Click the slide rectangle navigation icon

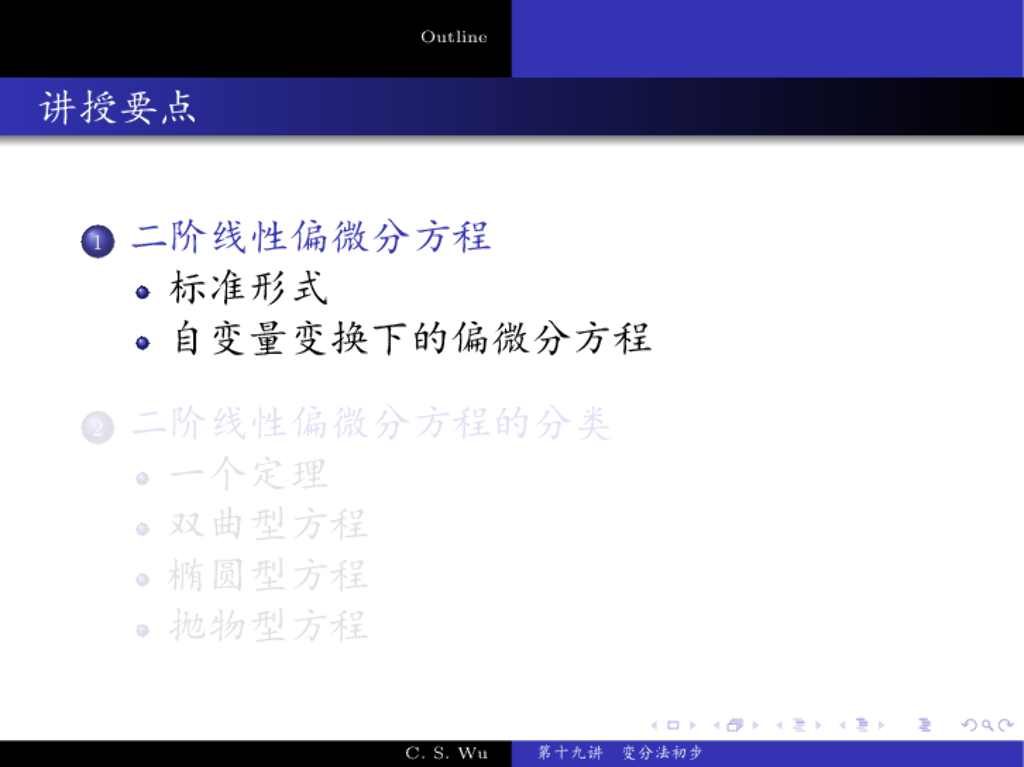coord(673,725)
